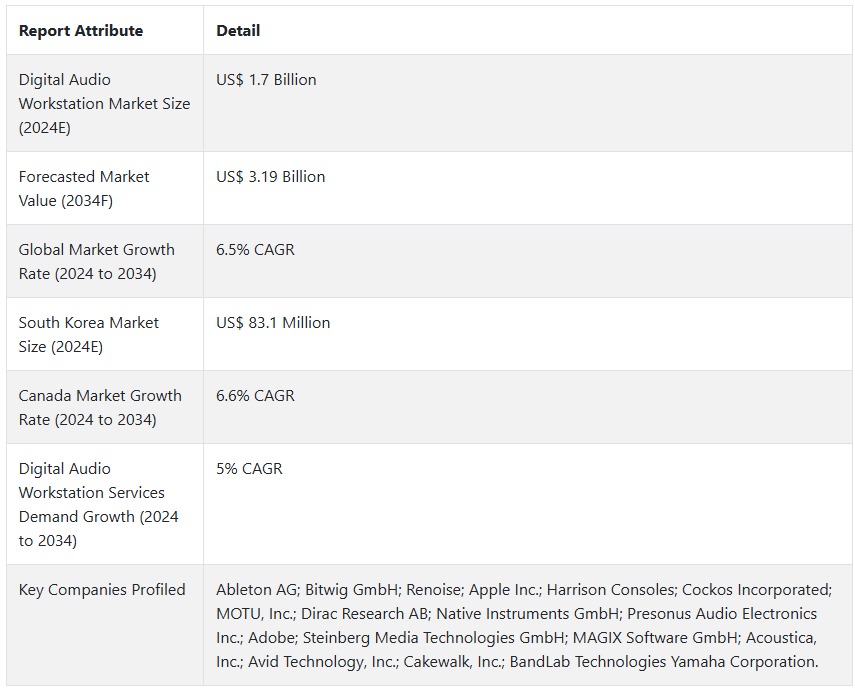Click the "5% CAGR" value
The height and width of the screenshot is (689, 855).
click(249, 469)
